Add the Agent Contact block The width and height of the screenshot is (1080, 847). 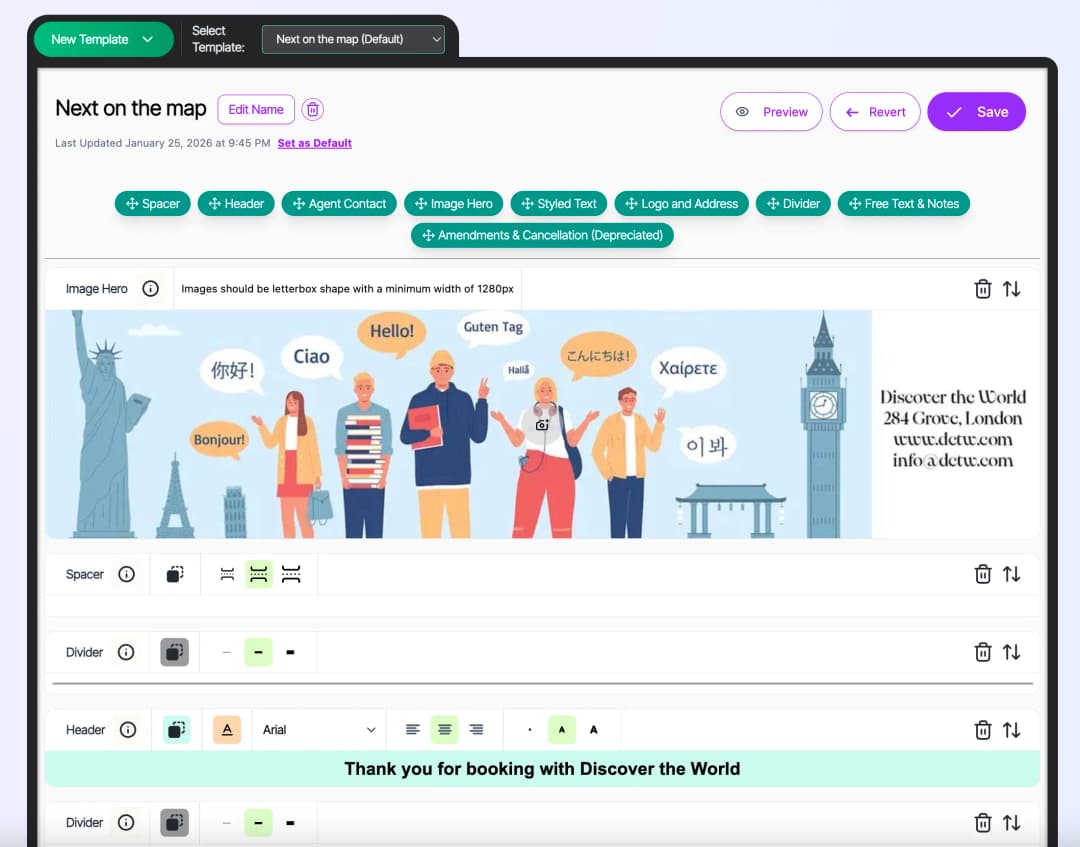[x=339, y=204]
